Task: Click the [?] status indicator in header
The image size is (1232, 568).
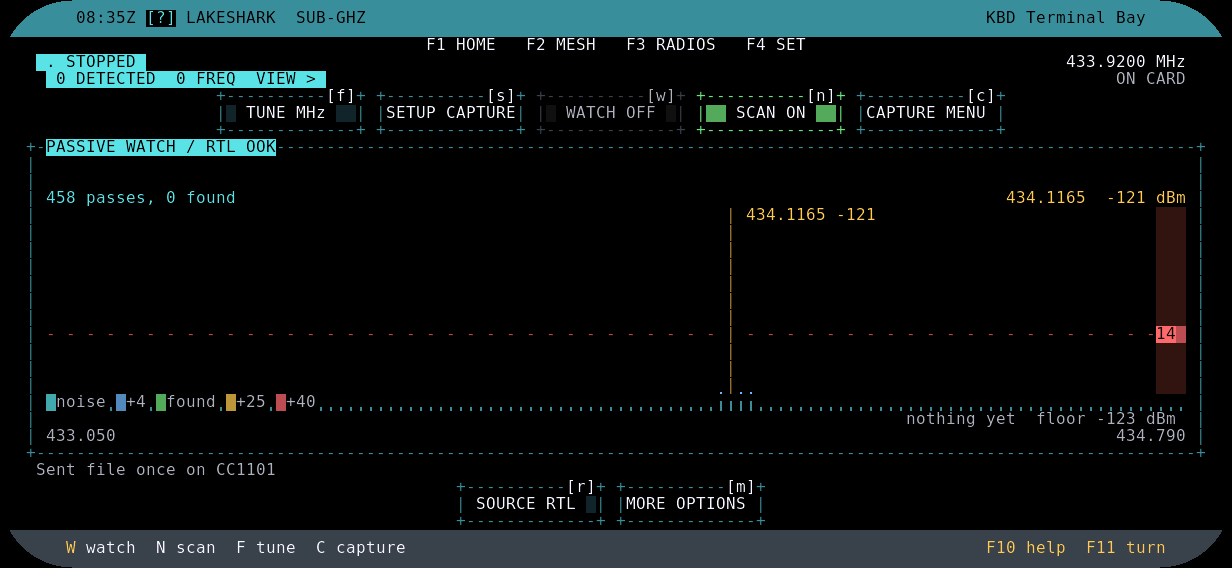Action: pos(161,18)
